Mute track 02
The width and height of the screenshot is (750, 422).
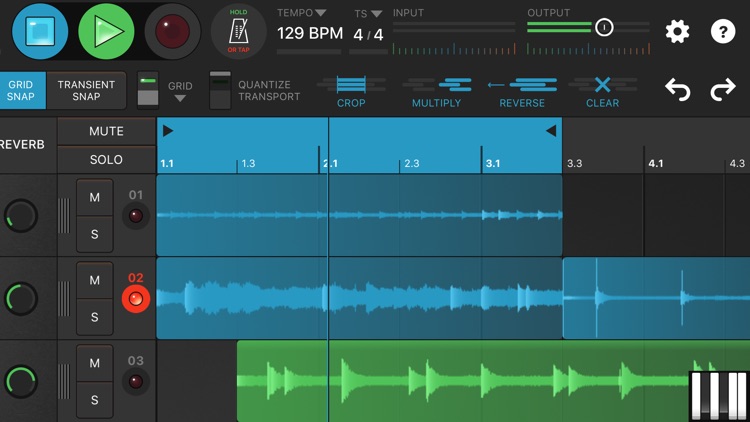click(x=95, y=280)
